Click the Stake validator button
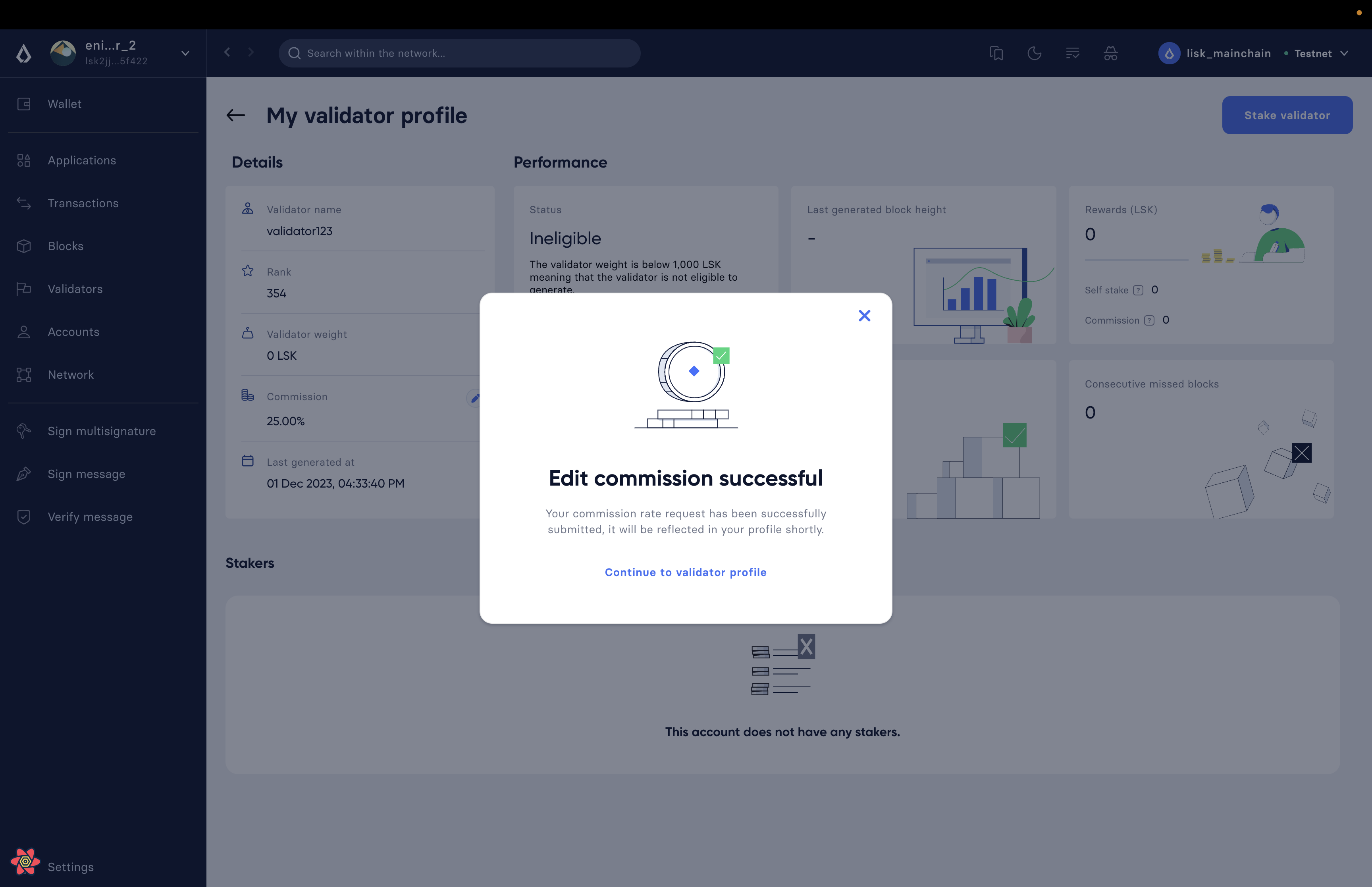This screenshot has width=1372, height=887. [x=1287, y=115]
